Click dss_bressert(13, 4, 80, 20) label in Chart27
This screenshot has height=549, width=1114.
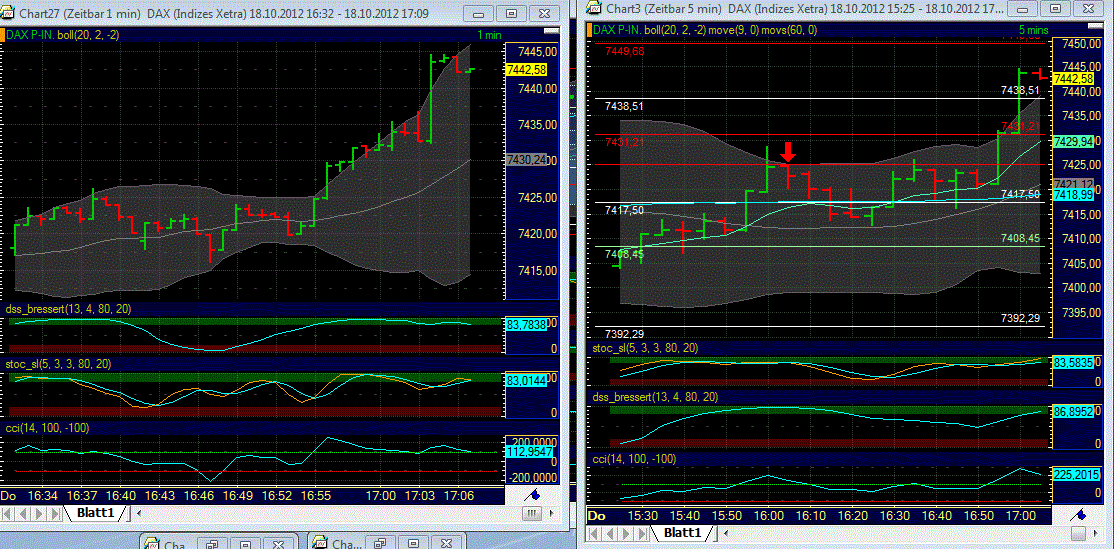pyautogui.click(x=69, y=309)
